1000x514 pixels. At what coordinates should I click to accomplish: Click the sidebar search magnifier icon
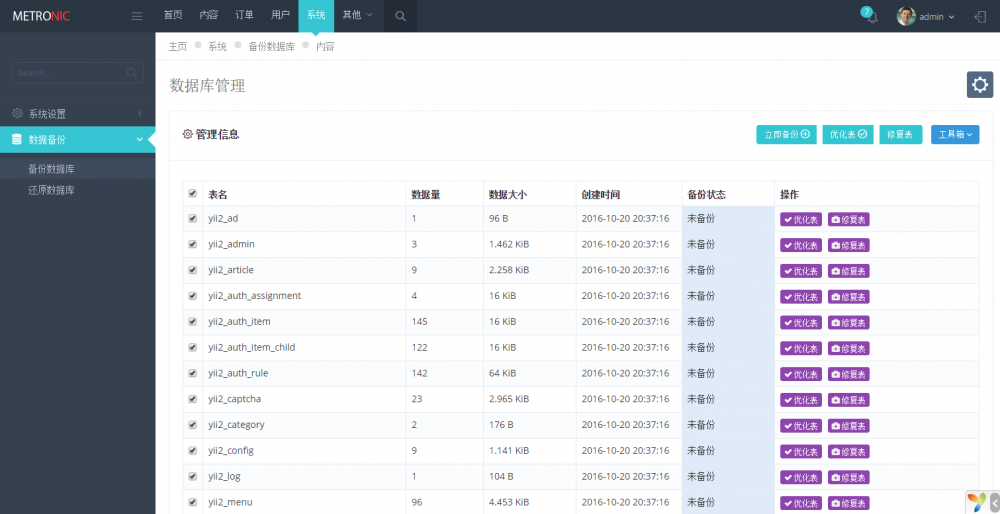(x=132, y=73)
